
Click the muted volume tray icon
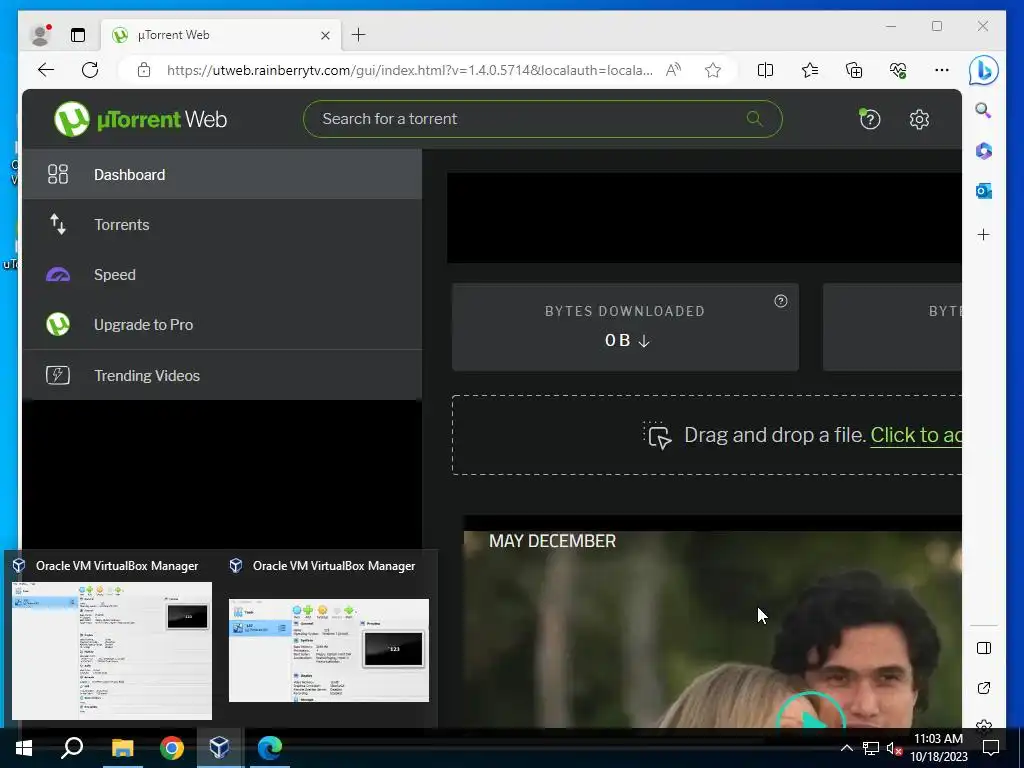894,748
